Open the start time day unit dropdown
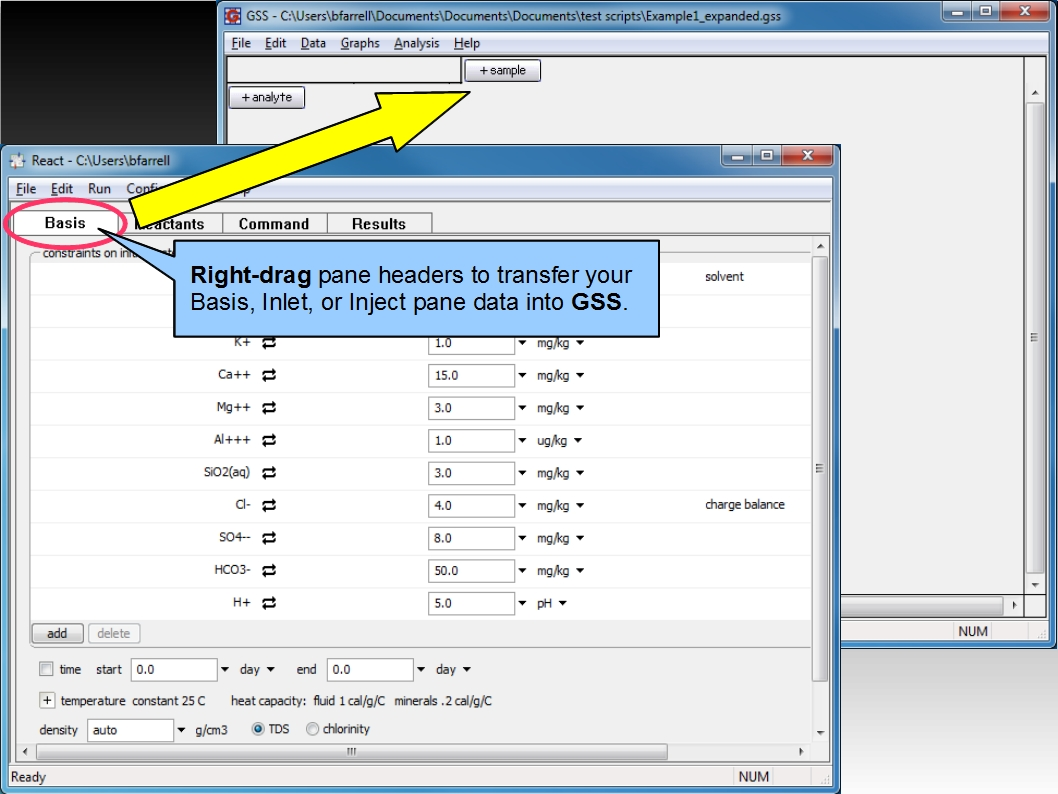This screenshot has width=1058, height=794. (x=271, y=669)
